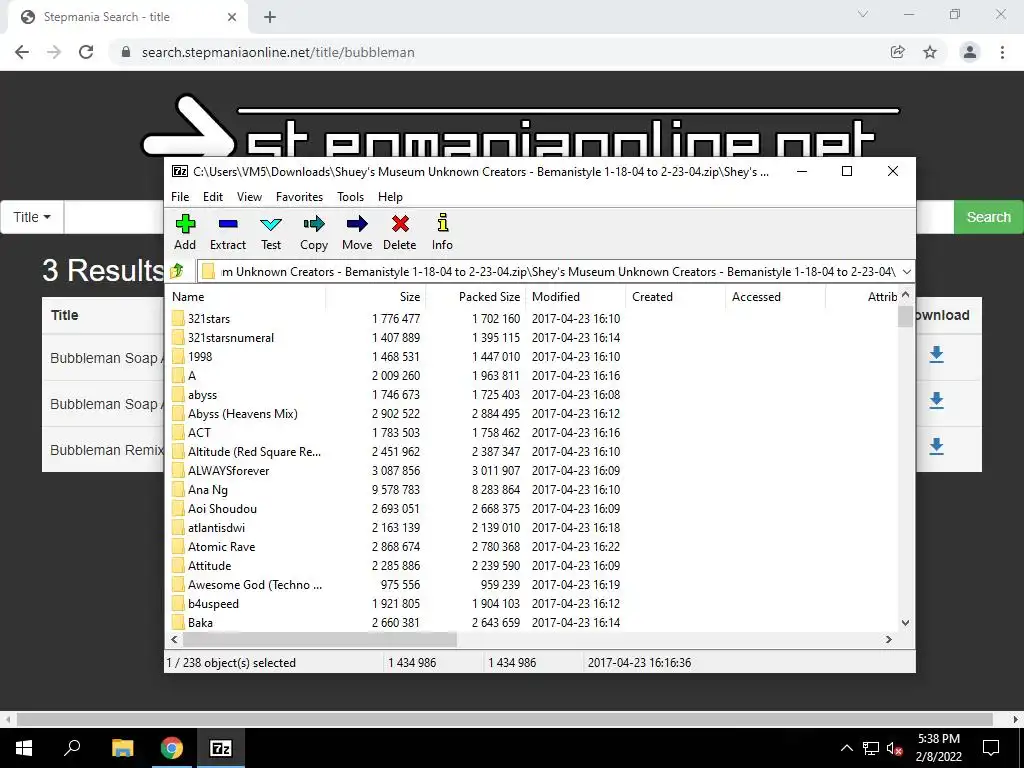
Task: Open Chrome's three-dot menu
Action: pos(1002,52)
